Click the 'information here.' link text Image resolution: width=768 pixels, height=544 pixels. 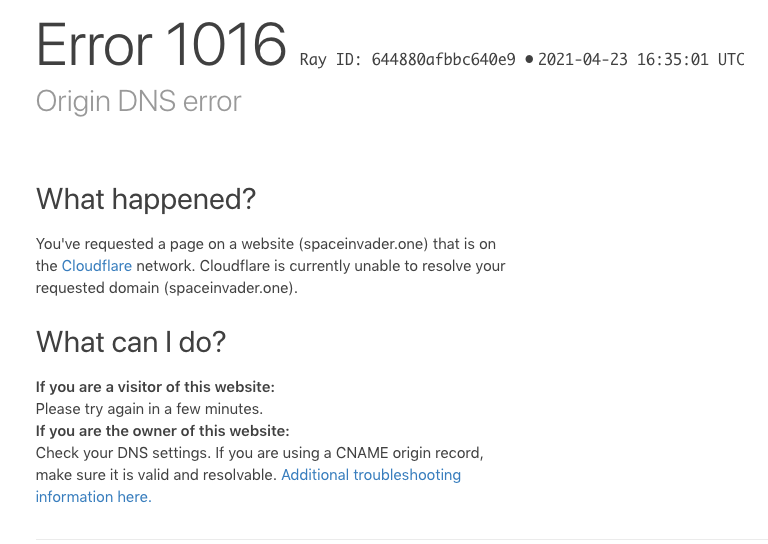click(x=94, y=497)
